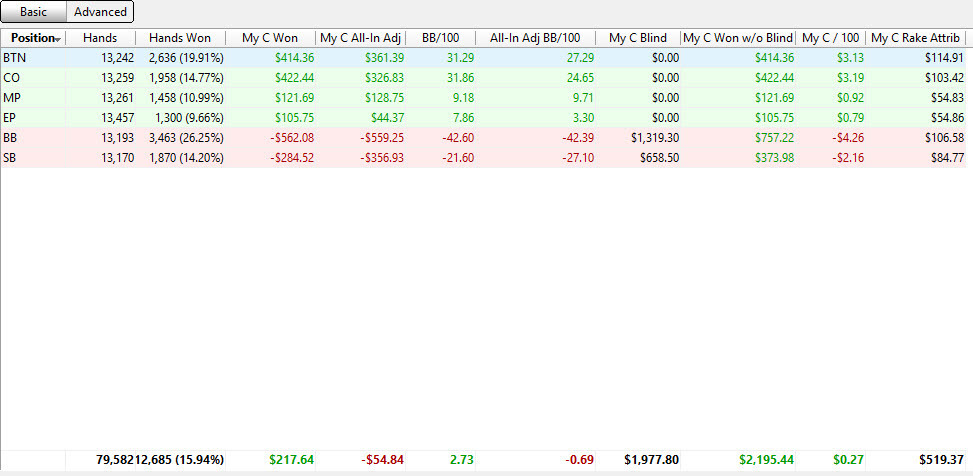Sort by My C / 100 column
This screenshot has height=476, width=973.
(x=831, y=38)
